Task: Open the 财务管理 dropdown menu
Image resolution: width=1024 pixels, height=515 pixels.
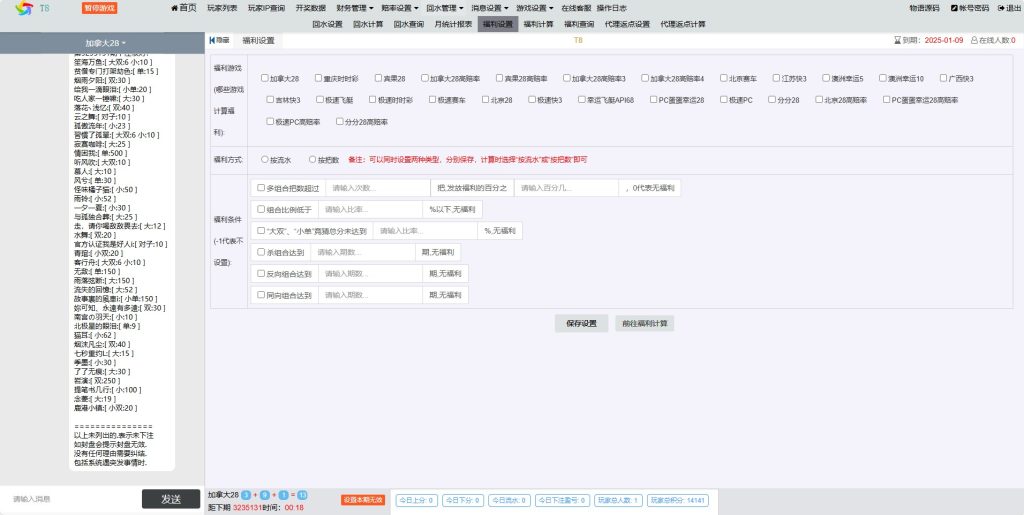Action: click(x=356, y=8)
